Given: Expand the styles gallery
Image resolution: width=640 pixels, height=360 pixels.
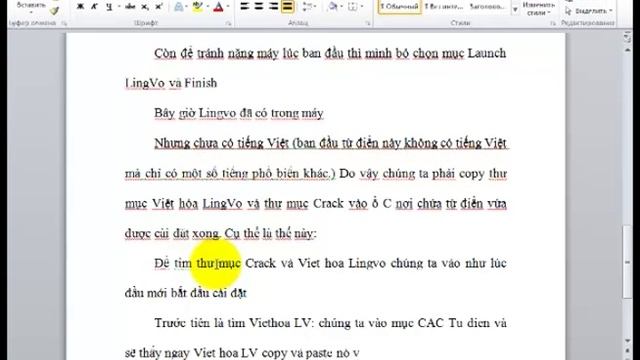Looking at the screenshot, I should point(515,9).
